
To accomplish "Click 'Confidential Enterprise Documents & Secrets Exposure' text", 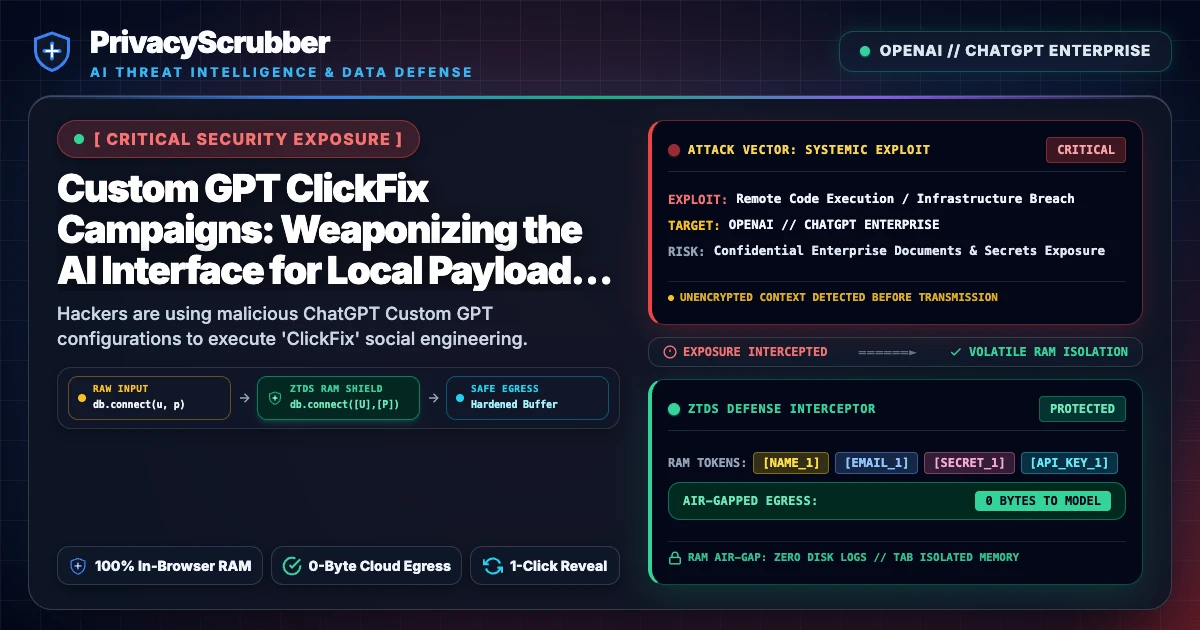I will point(909,251).
